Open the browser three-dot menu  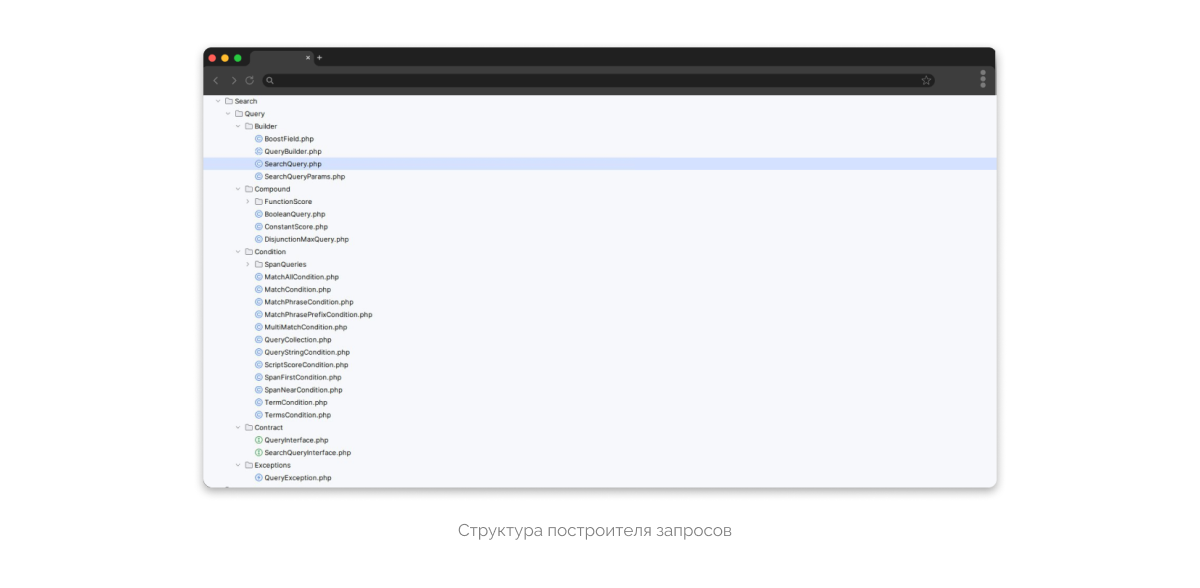click(983, 79)
